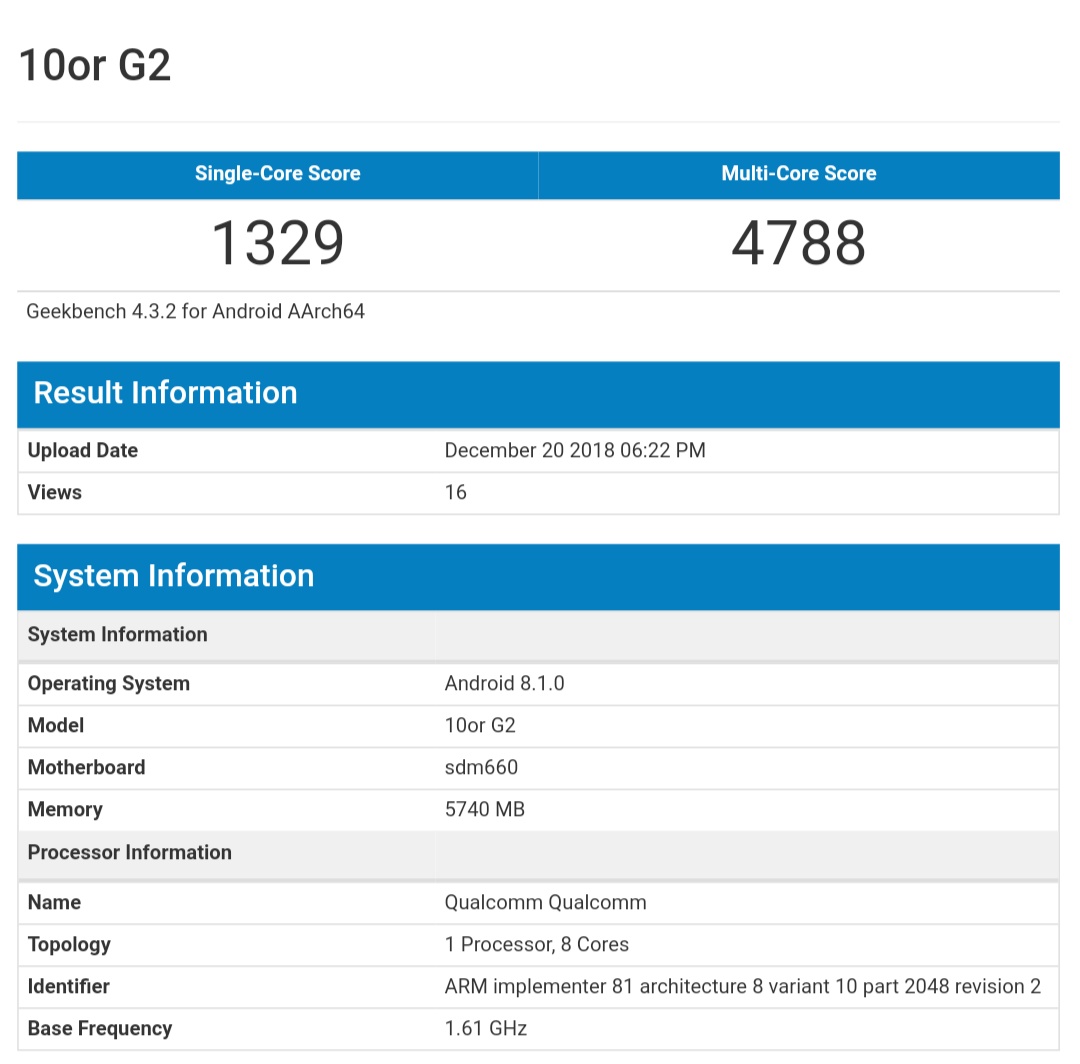Click the 10or G2 page title

(95, 64)
